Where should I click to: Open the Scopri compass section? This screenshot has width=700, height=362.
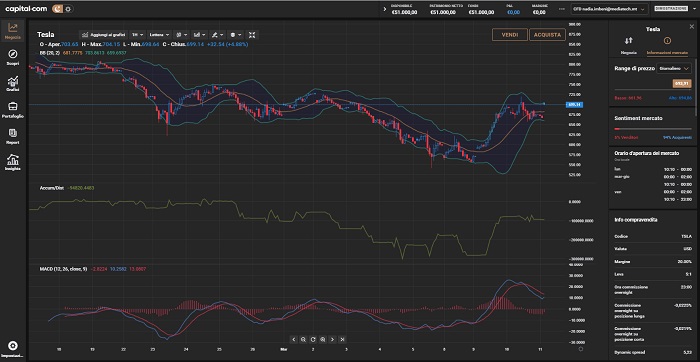click(x=12, y=58)
